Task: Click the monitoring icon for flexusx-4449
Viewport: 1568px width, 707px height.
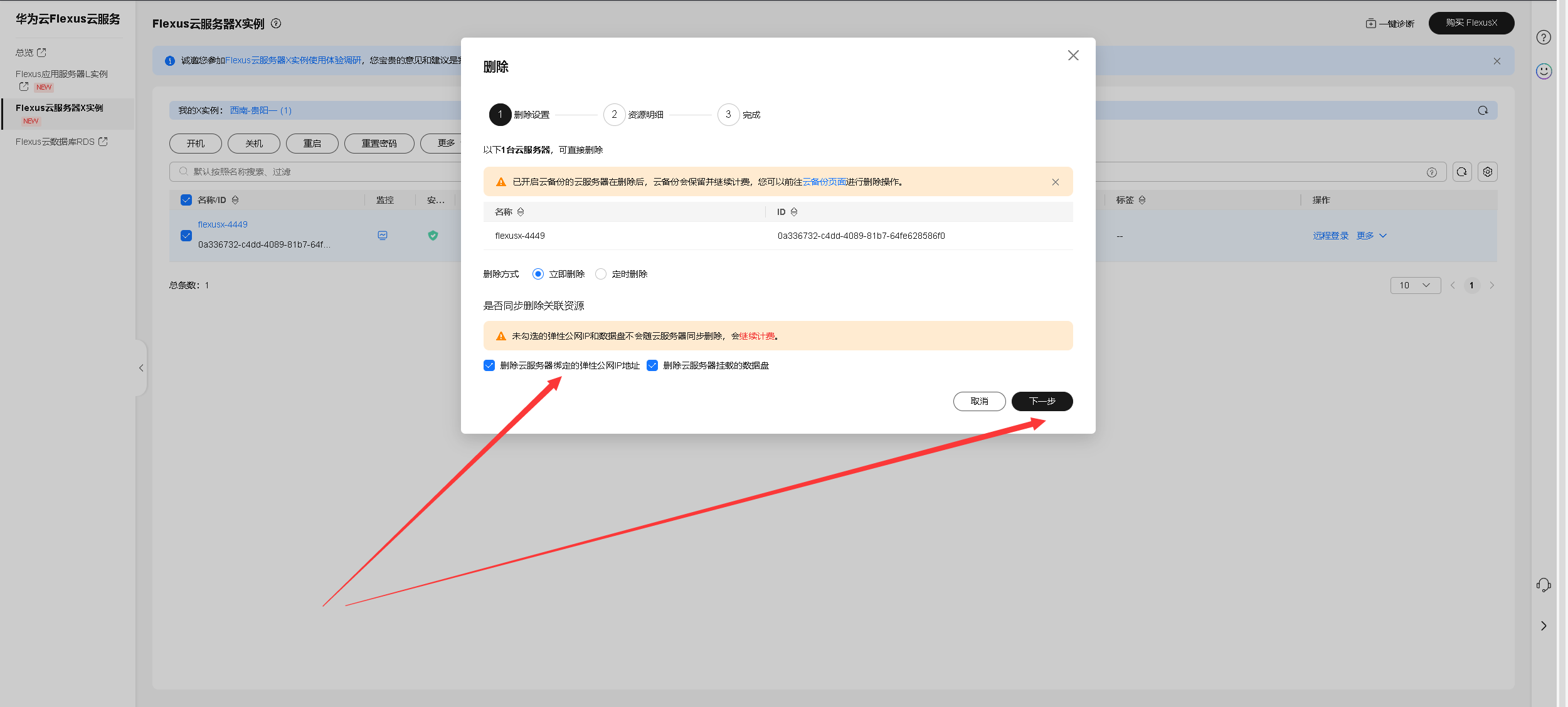Action: pos(383,235)
